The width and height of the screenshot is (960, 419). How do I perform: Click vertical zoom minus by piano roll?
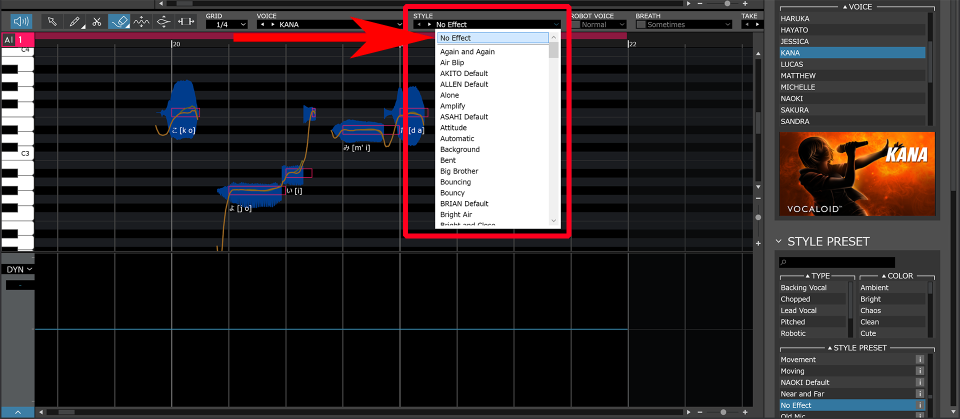759,198
